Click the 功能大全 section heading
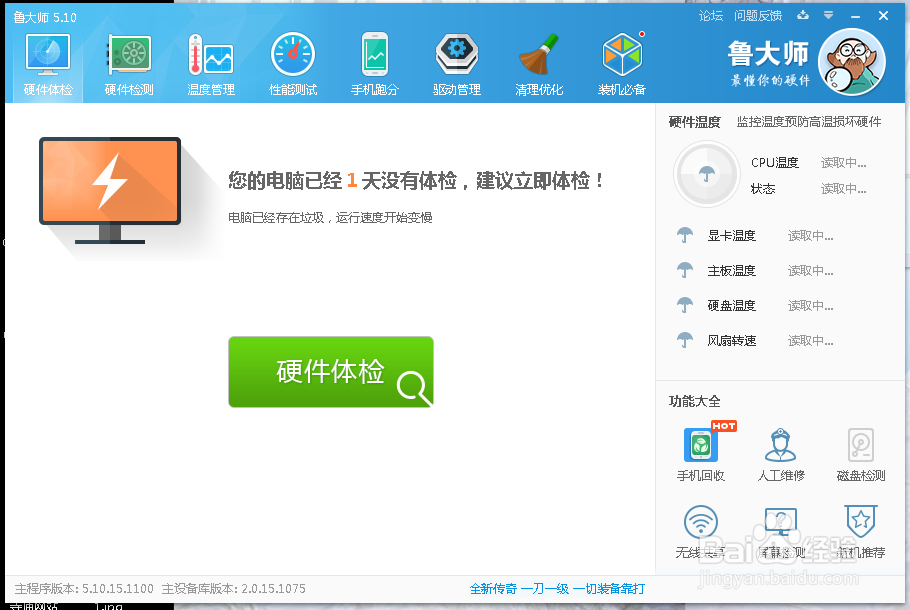This screenshot has width=910, height=610. 694,401
